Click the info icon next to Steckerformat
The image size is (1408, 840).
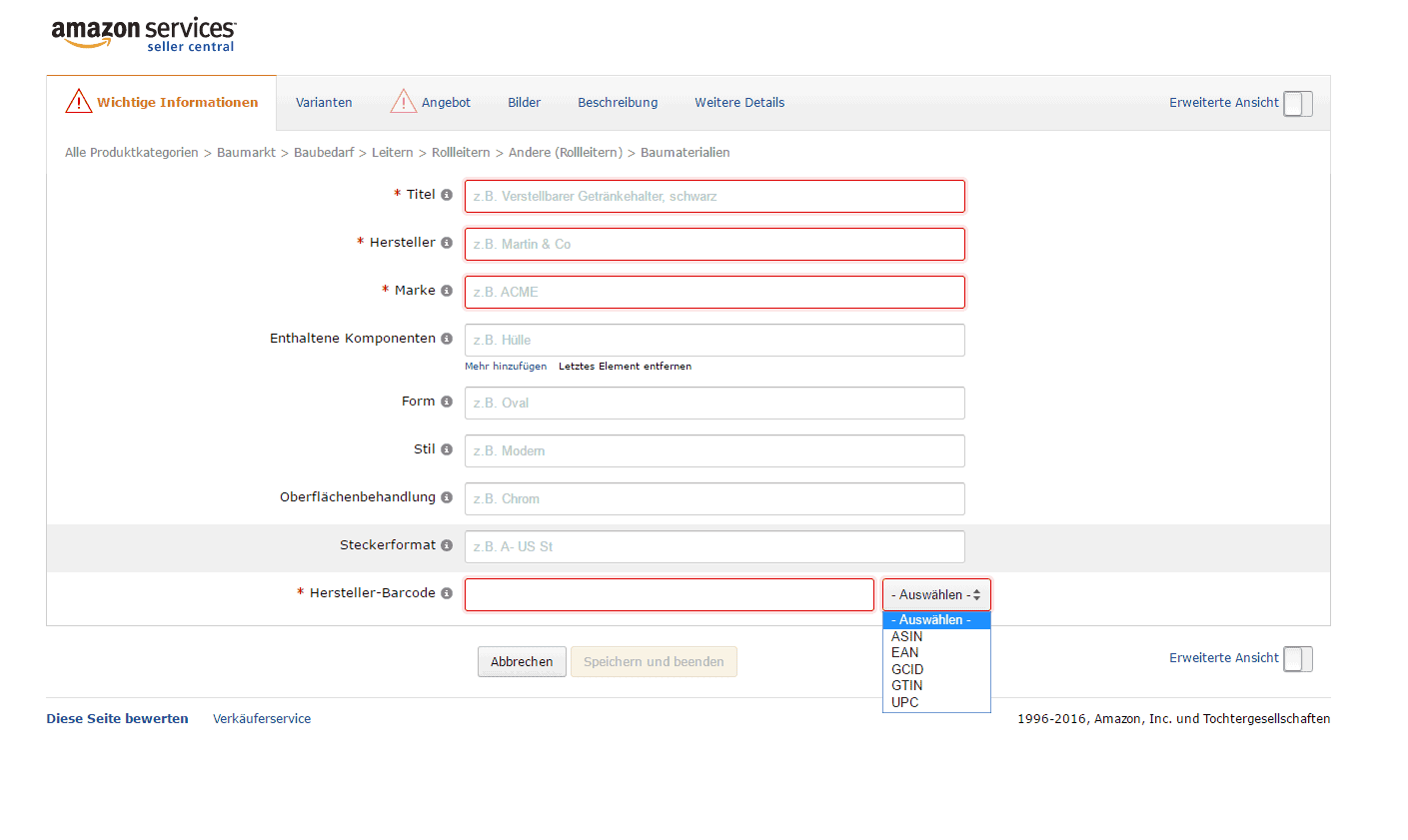click(x=447, y=545)
